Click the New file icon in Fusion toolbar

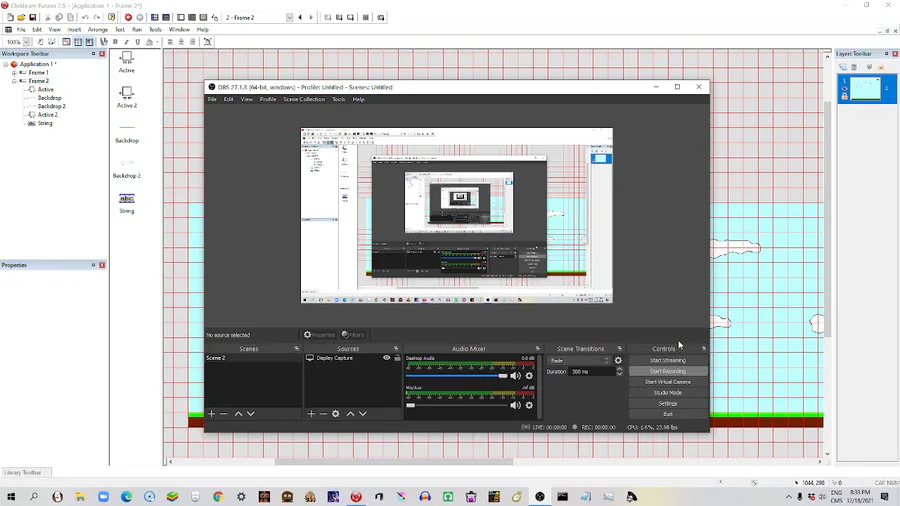[x=10, y=17]
